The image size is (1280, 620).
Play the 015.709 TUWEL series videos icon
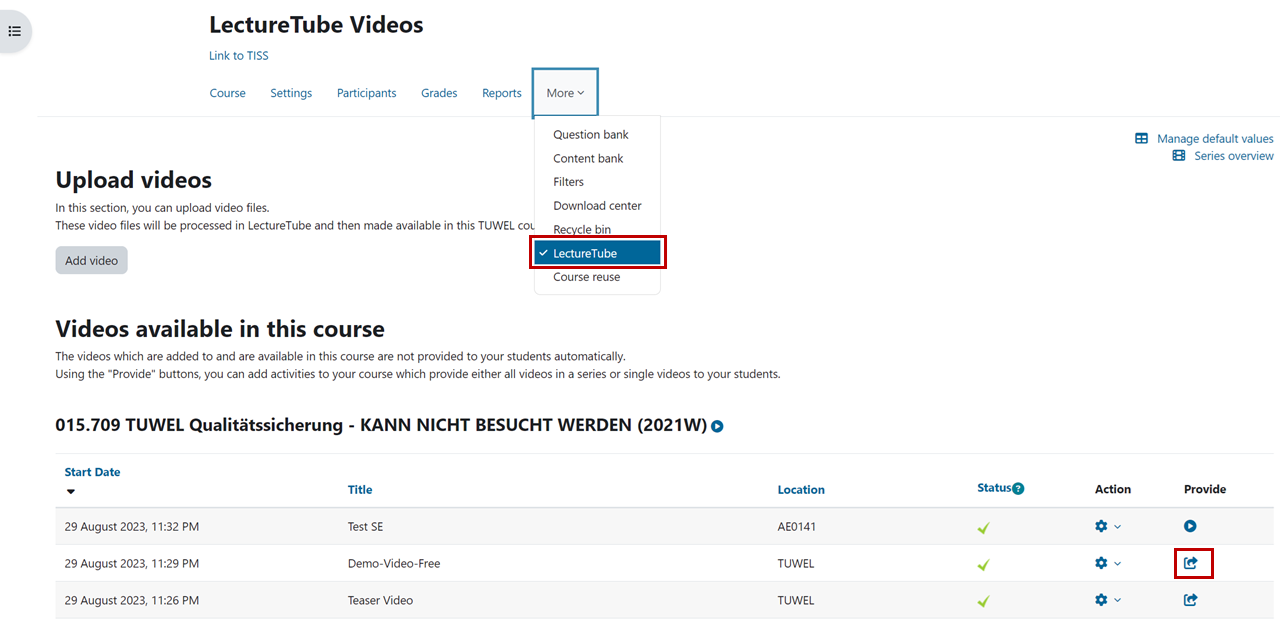(x=717, y=426)
